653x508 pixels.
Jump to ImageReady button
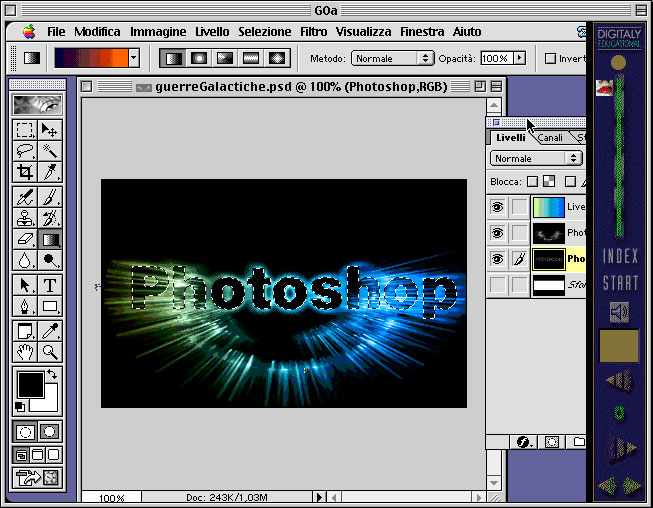point(37,478)
